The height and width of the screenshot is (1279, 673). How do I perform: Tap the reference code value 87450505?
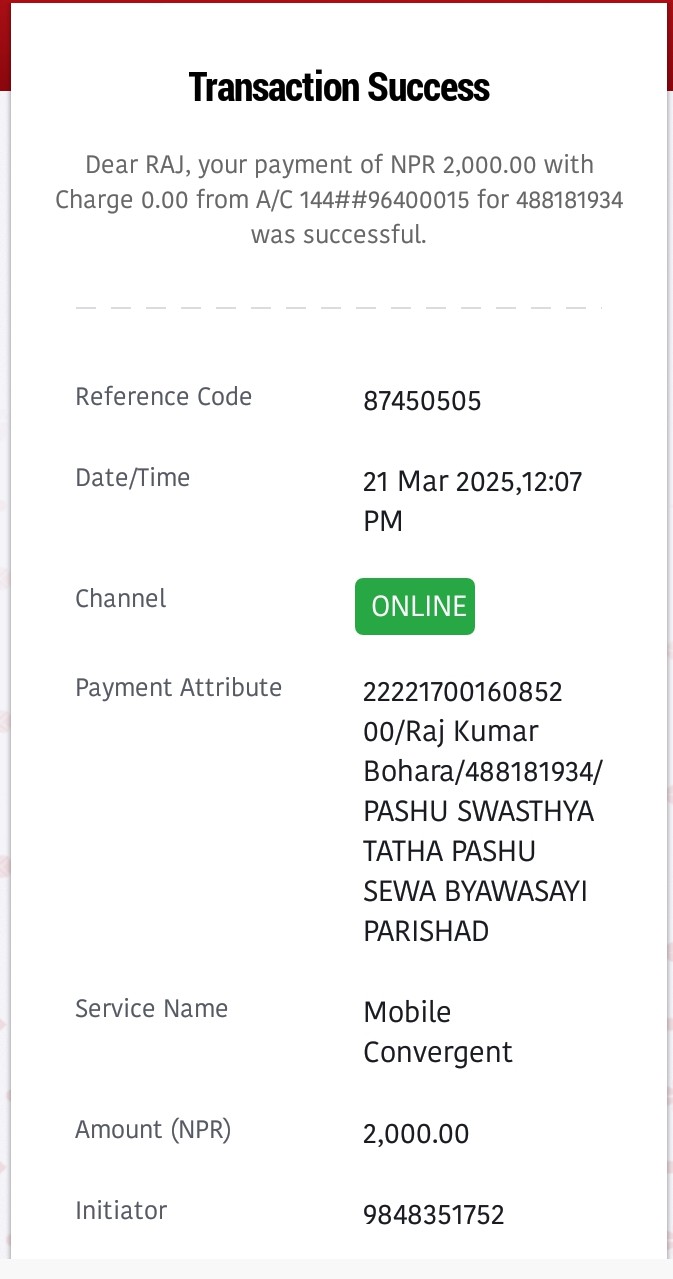click(x=422, y=402)
